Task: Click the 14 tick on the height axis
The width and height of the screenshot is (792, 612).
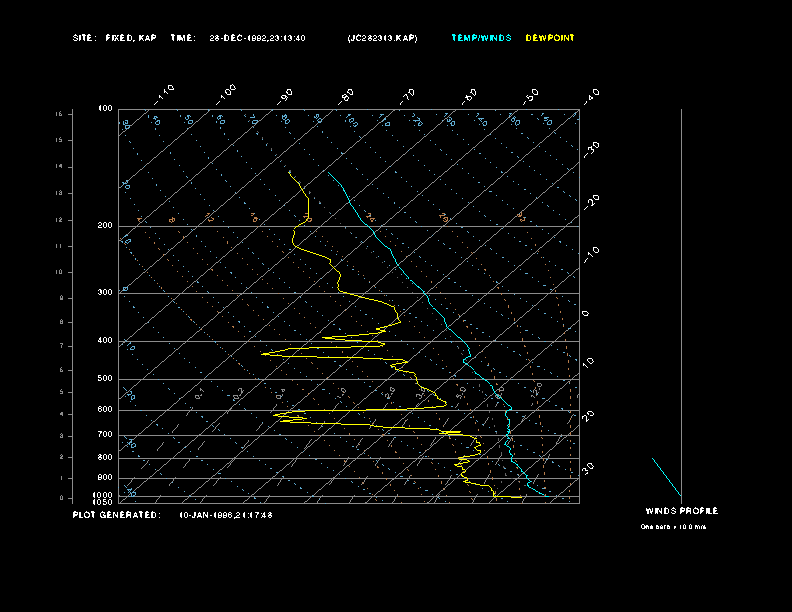Action: [x=59, y=167]
